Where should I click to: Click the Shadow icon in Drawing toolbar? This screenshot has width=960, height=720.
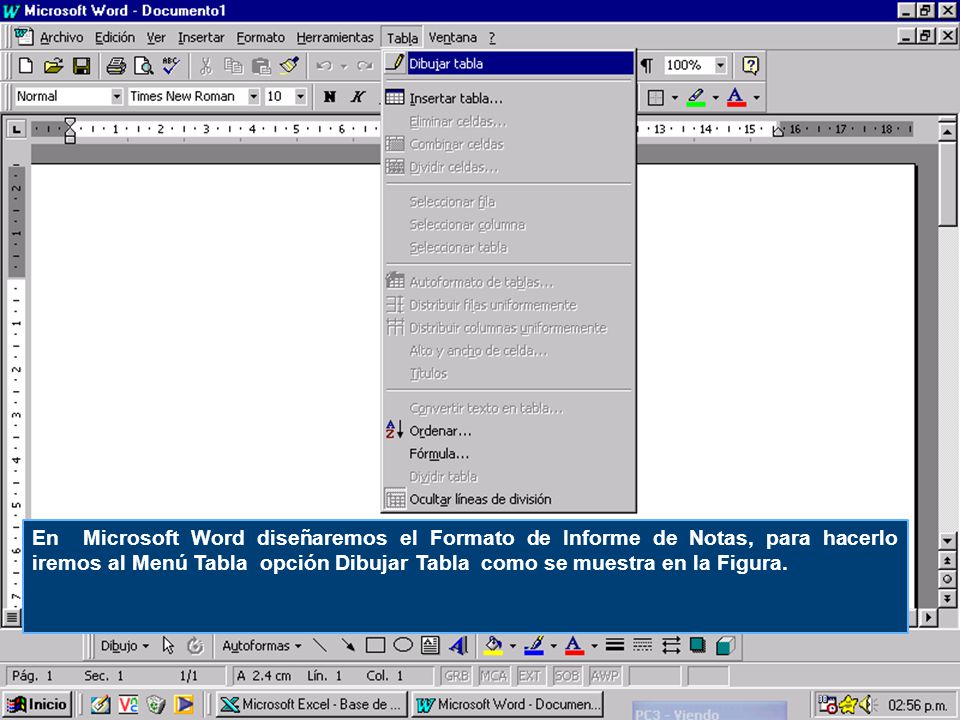click(697, 645)
